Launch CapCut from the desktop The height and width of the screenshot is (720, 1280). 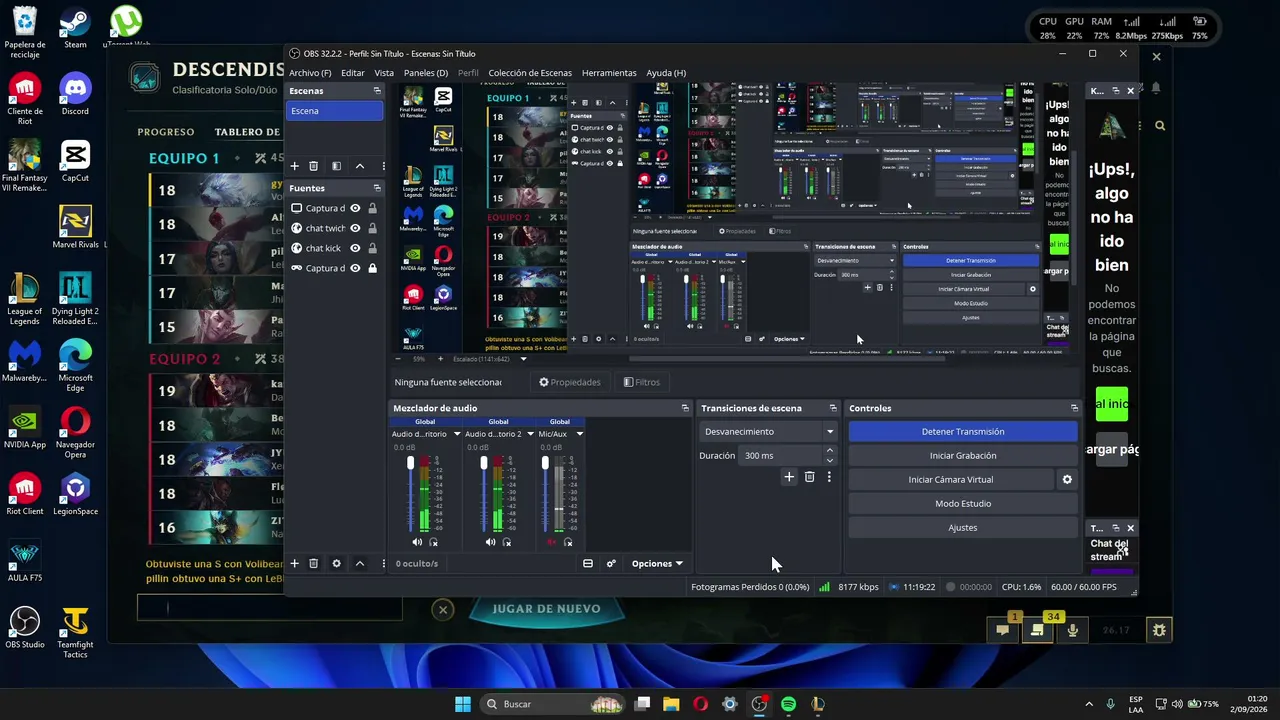tap(75, 161)
